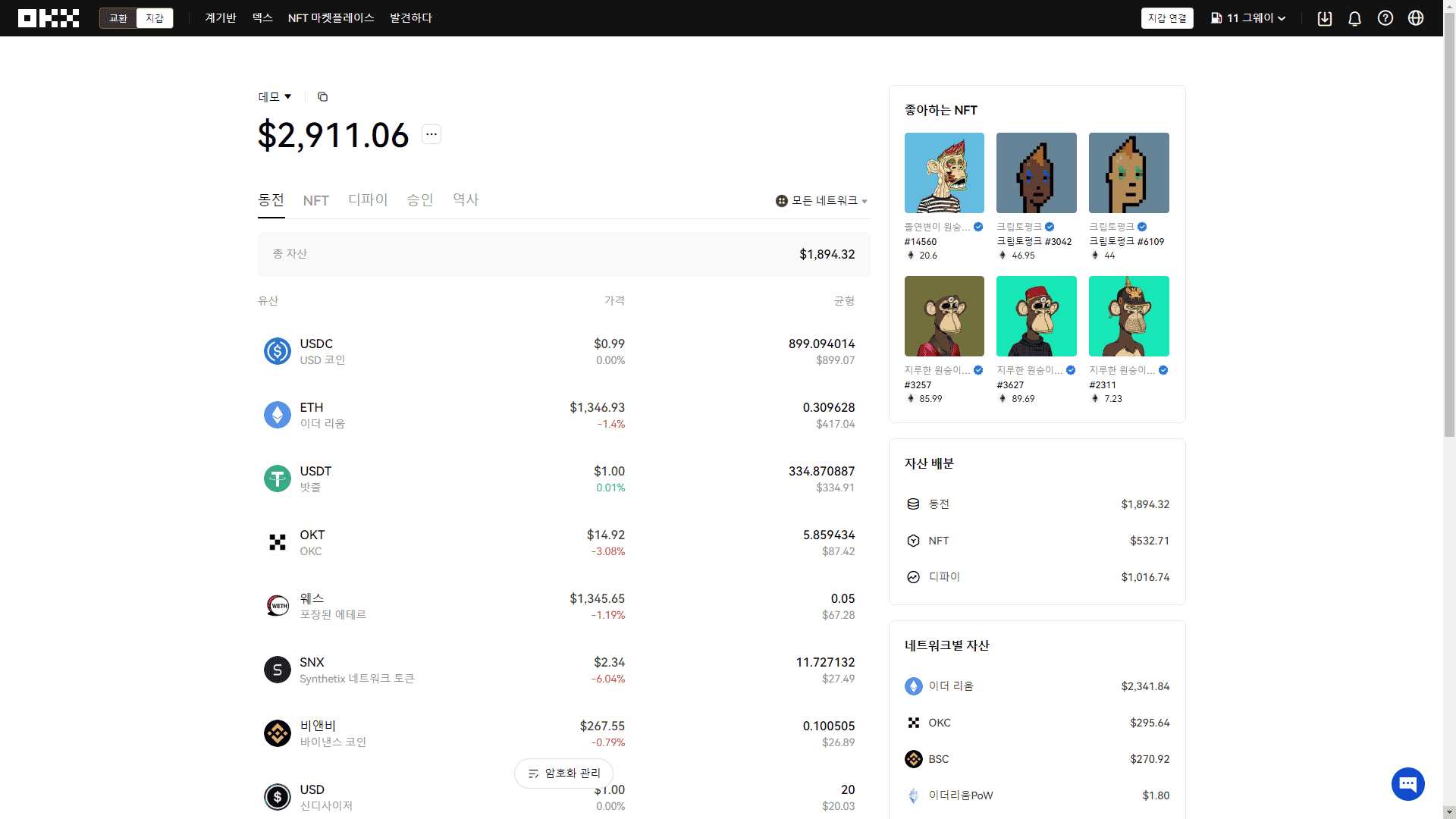Click the BNB coin icon
This screenshot has height=819, width=1456.
pyautogui.click(x=278, y=733)
